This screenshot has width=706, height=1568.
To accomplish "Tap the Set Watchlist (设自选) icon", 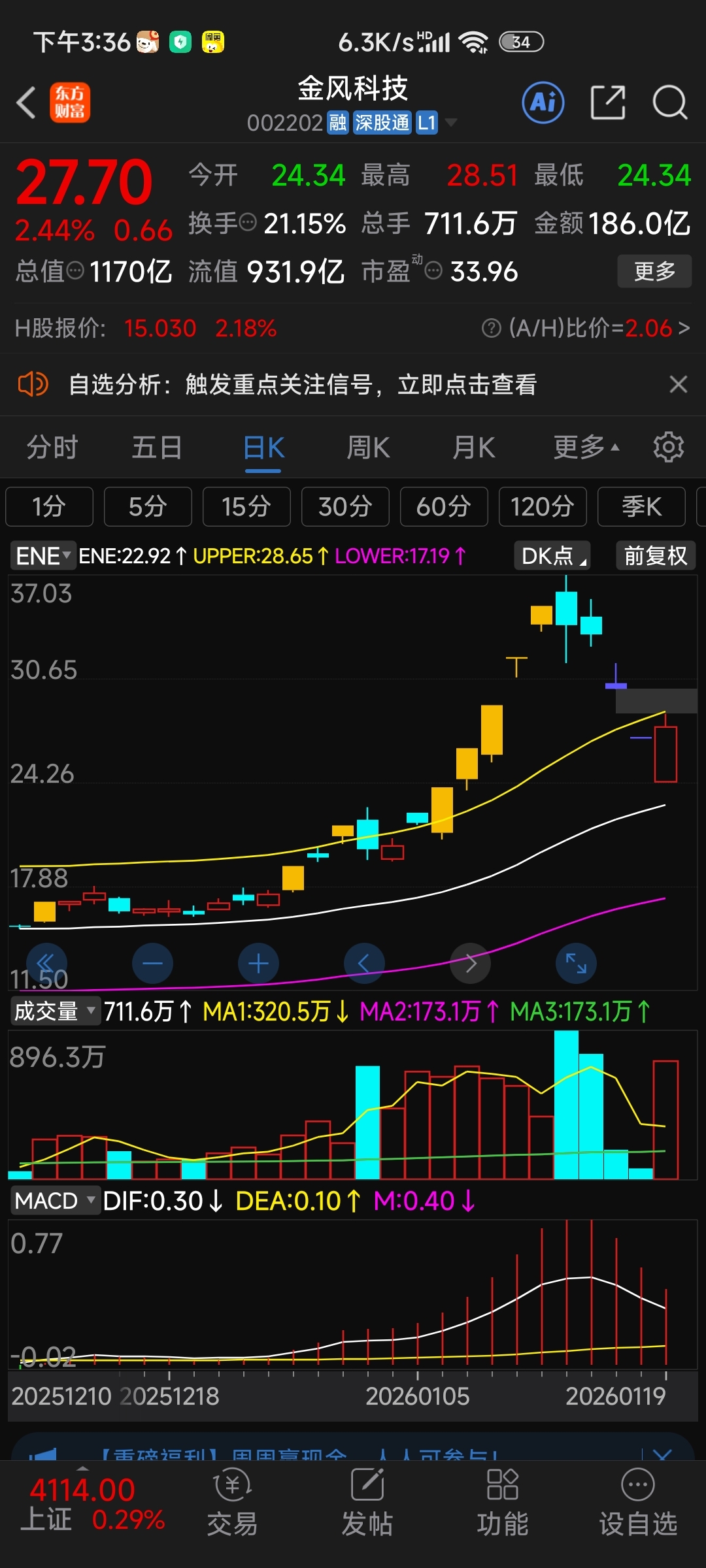I will (638, 1484).
